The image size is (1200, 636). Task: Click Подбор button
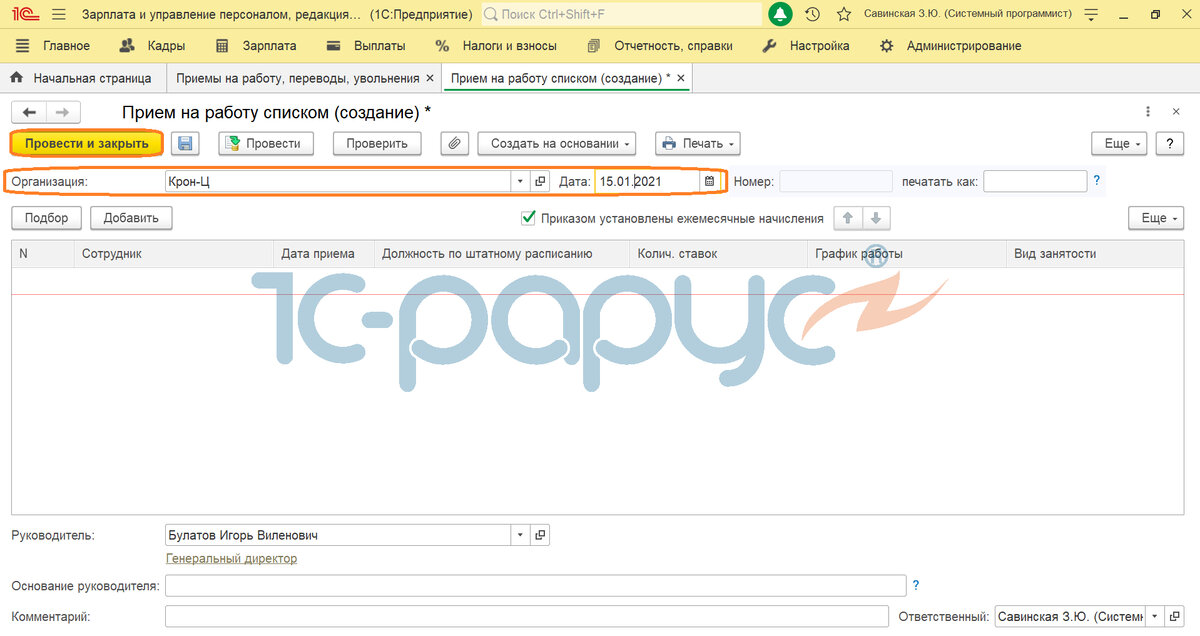47,218
